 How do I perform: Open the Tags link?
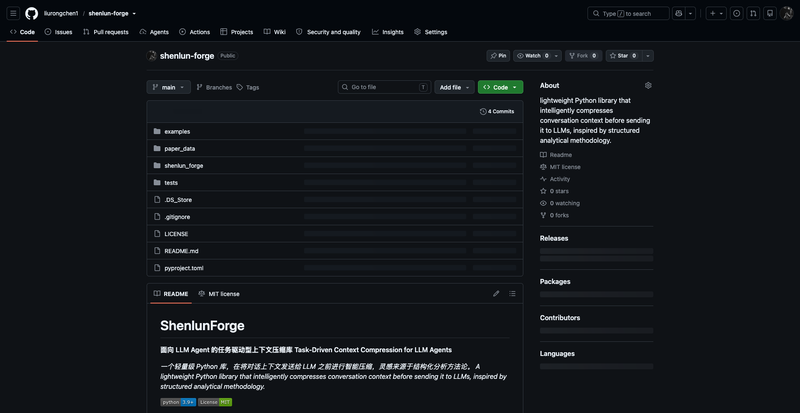click(x=248, y=87)
